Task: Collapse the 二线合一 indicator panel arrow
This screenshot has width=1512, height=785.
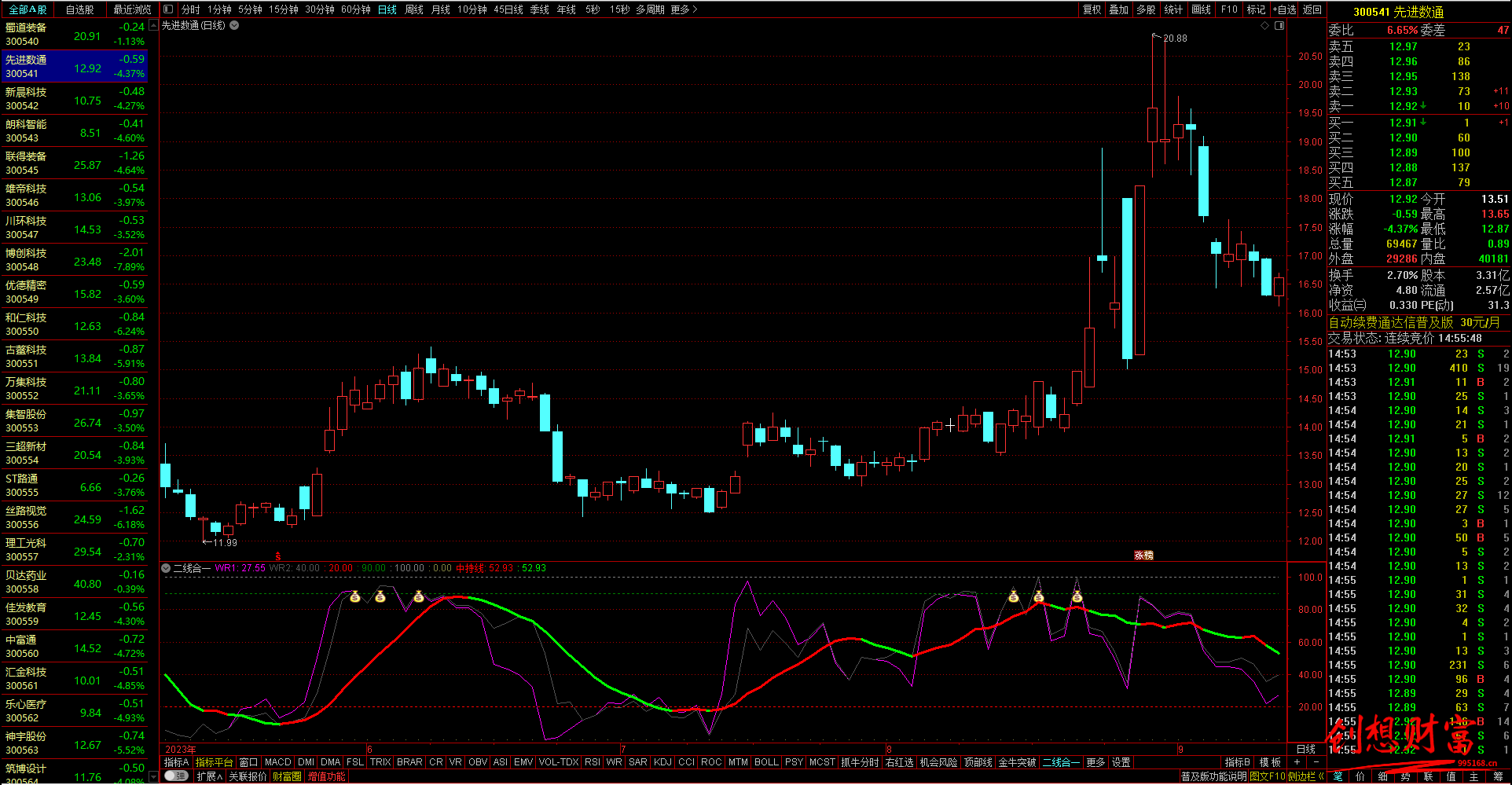Action: tap(166, 568)
